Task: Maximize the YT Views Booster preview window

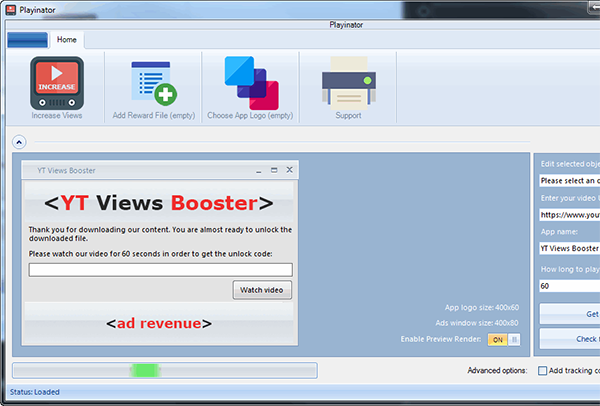Action: point(274,170)
